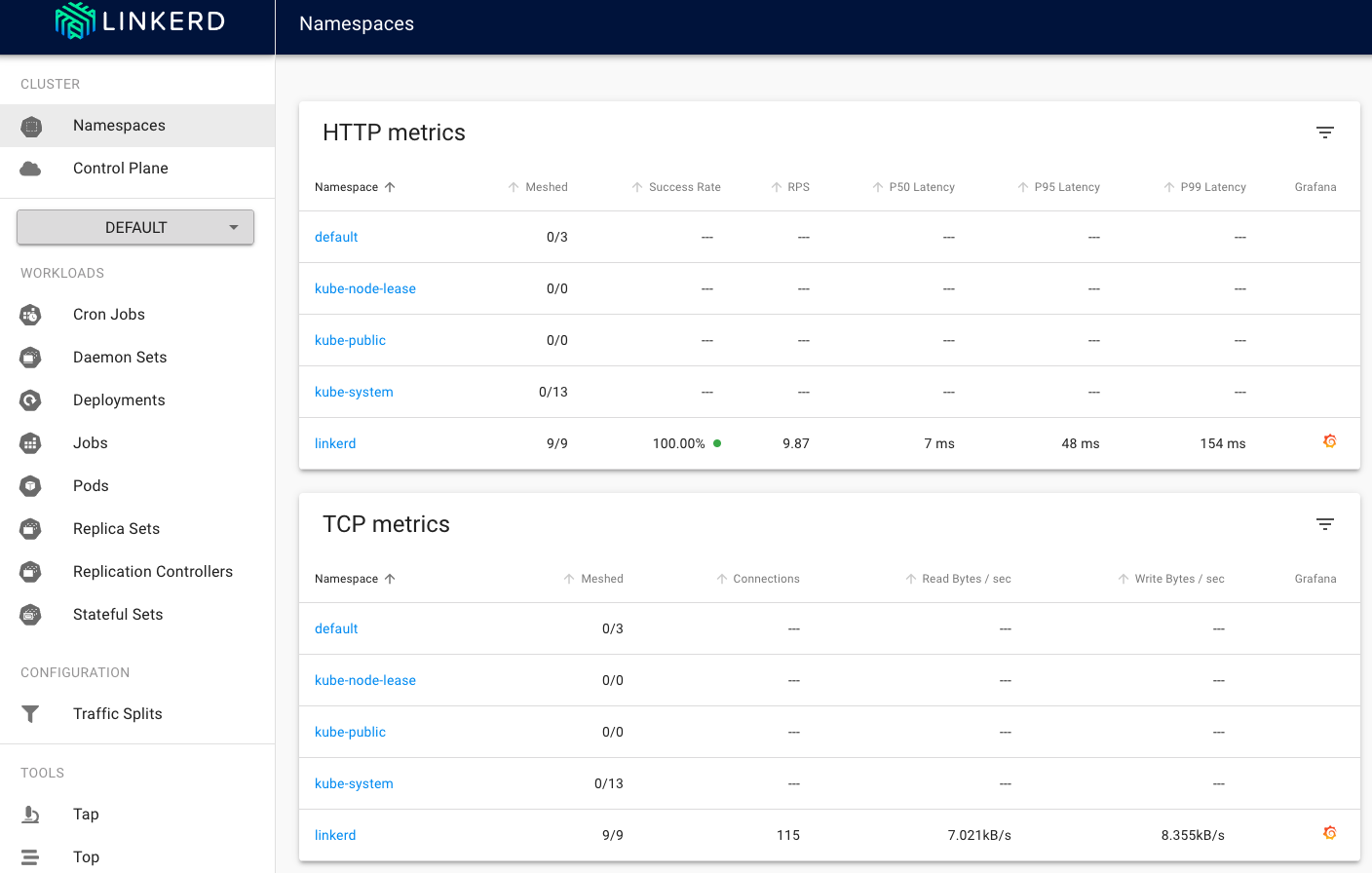Open the Tap tool
Screen dimensions: 1372x873
tap(137, 815)
